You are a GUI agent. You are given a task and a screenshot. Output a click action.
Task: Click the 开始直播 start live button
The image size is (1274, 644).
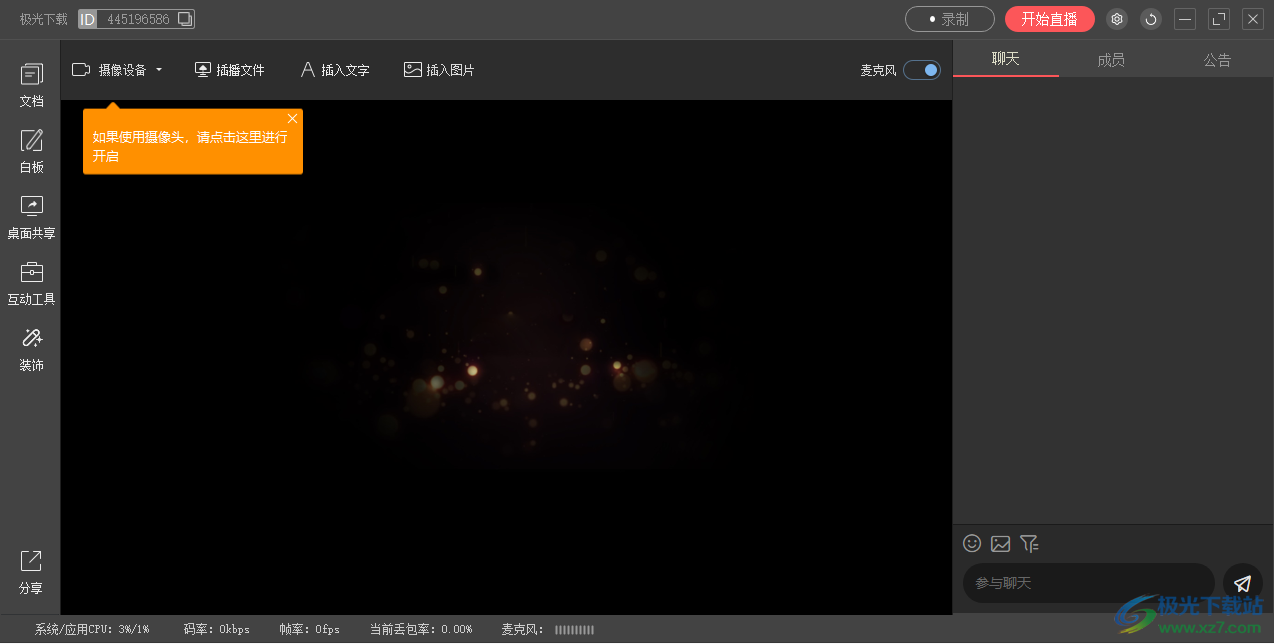[x=1049, y=19]
